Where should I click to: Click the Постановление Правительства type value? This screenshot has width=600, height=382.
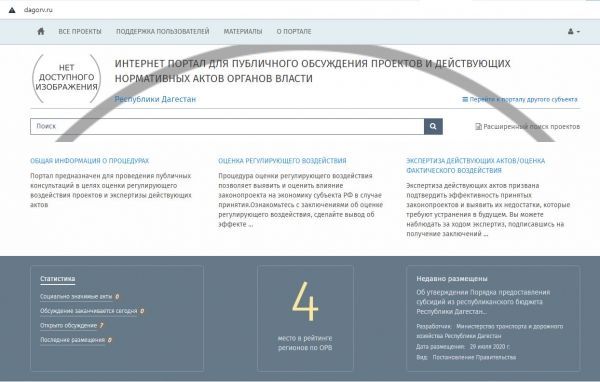coord(474,357)
